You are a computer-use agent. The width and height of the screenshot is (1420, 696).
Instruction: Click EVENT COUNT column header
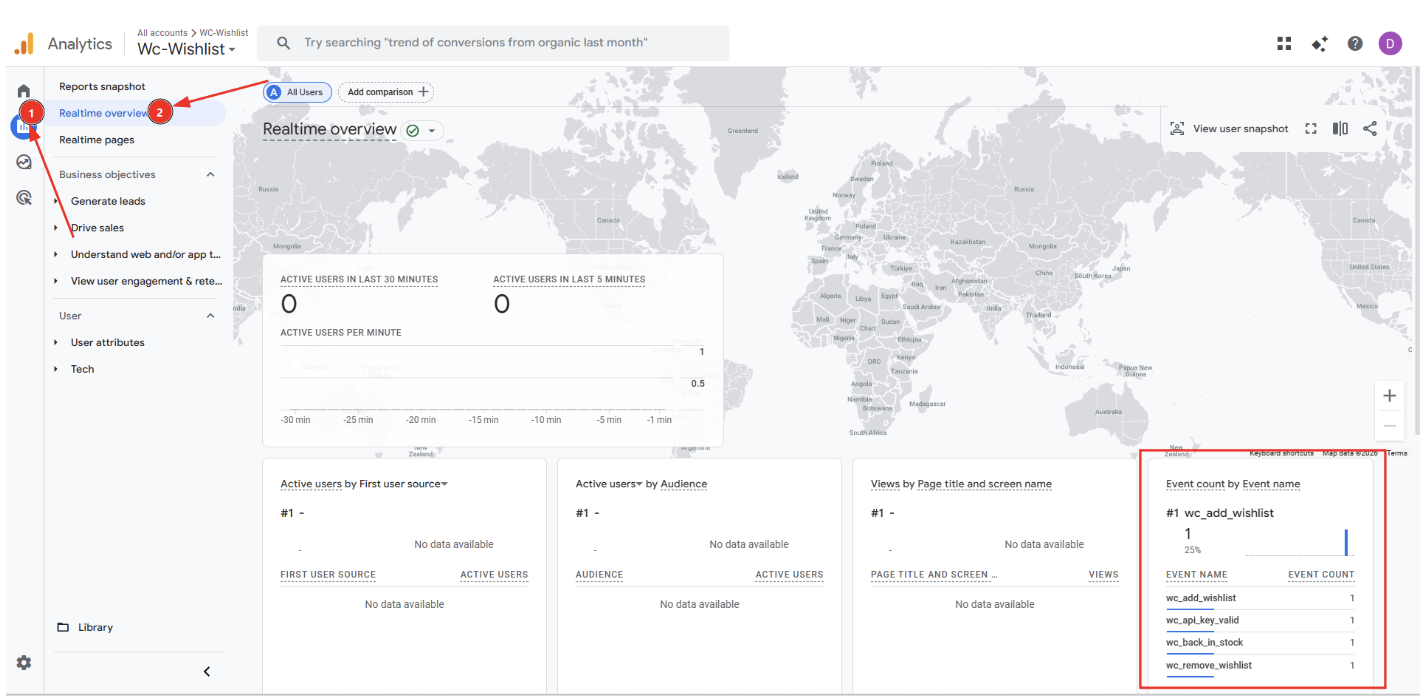click(x=1321, y=575)
